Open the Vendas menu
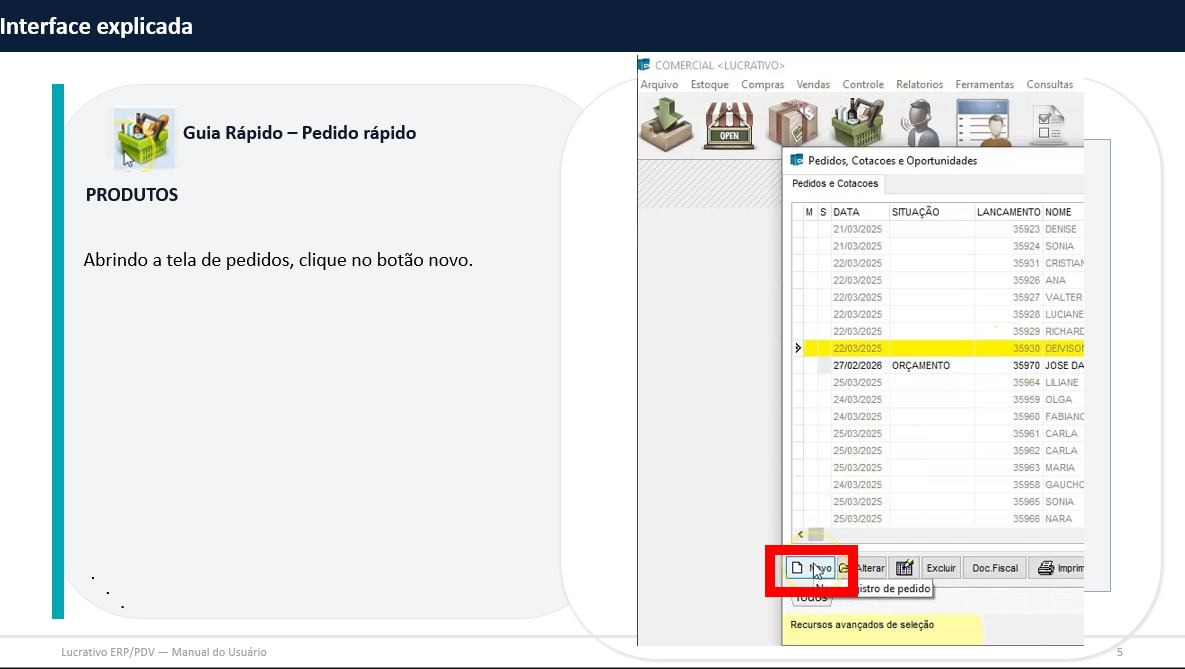 (812, 85)
